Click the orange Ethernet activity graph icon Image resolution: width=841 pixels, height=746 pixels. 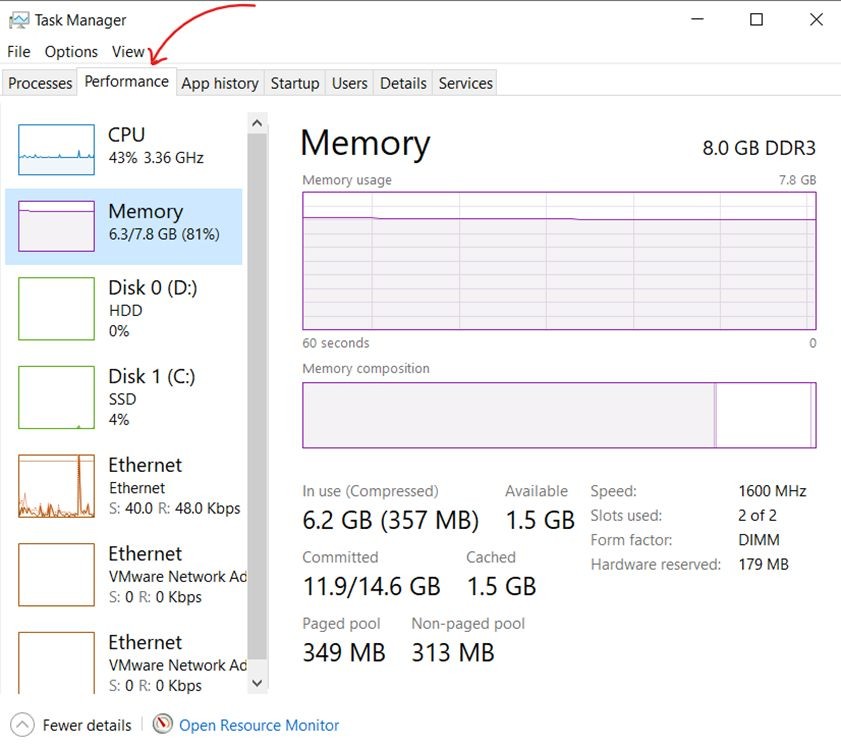(x=56, y=486)
